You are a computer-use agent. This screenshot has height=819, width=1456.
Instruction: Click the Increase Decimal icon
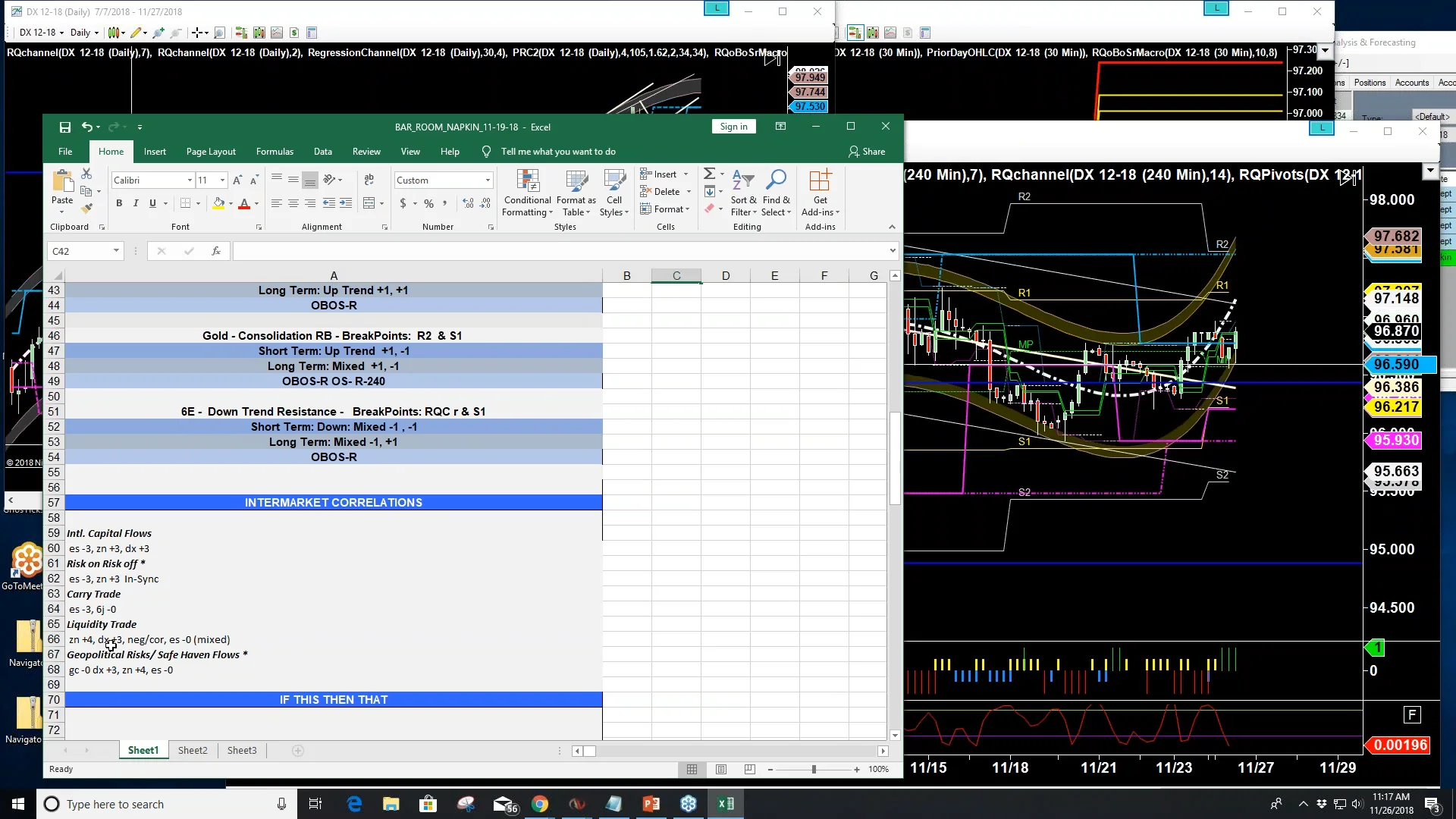coord(468,203)
